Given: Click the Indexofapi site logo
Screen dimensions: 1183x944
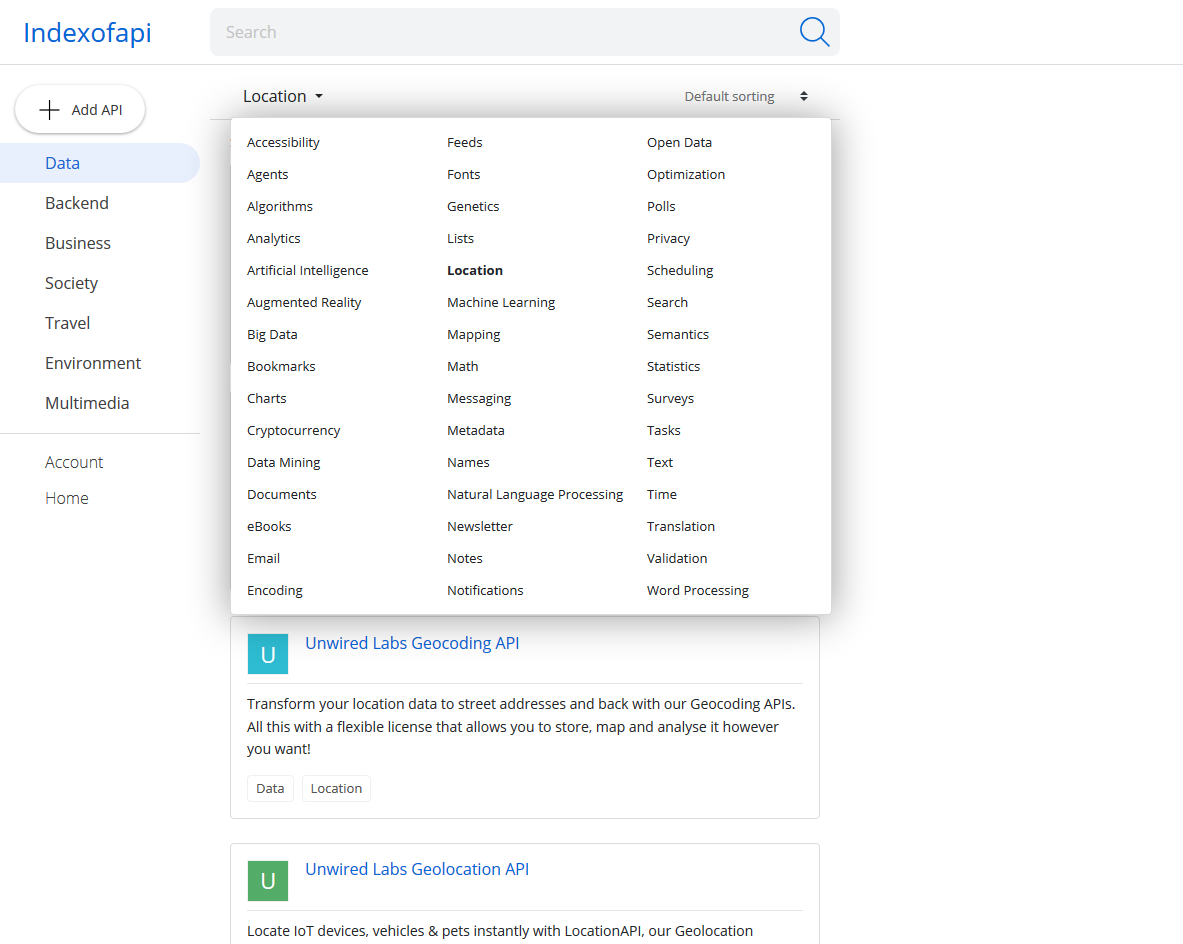Looking at the screenshot, I should [86, 32].
